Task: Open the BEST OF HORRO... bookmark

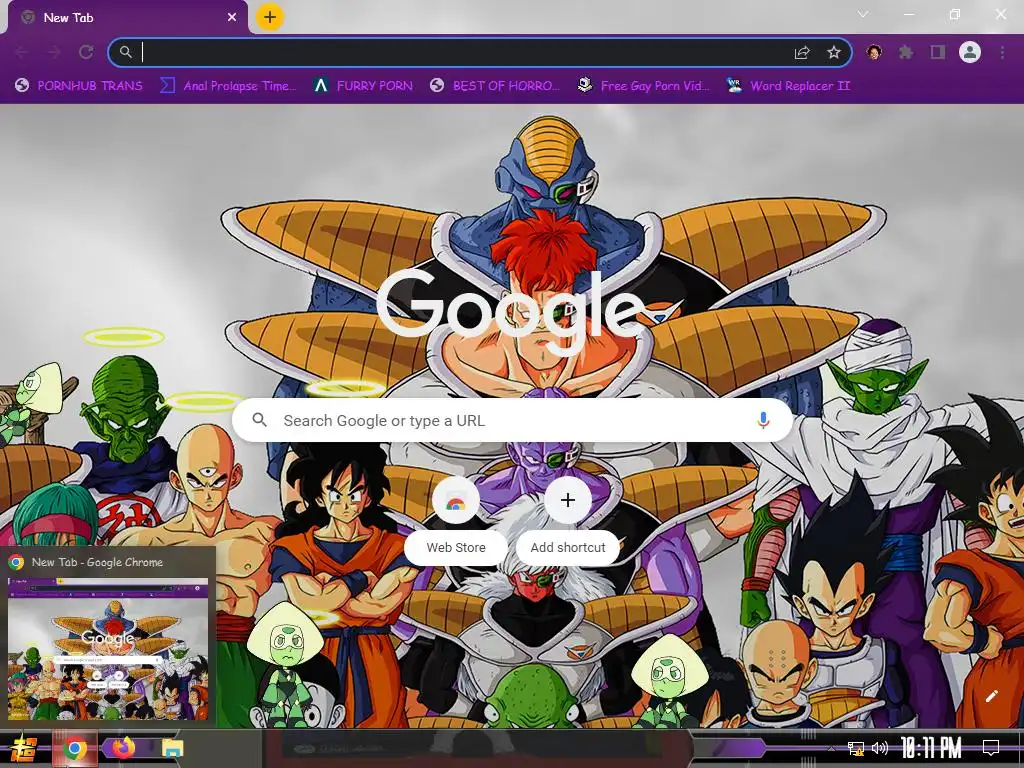Action: [495, 86]
